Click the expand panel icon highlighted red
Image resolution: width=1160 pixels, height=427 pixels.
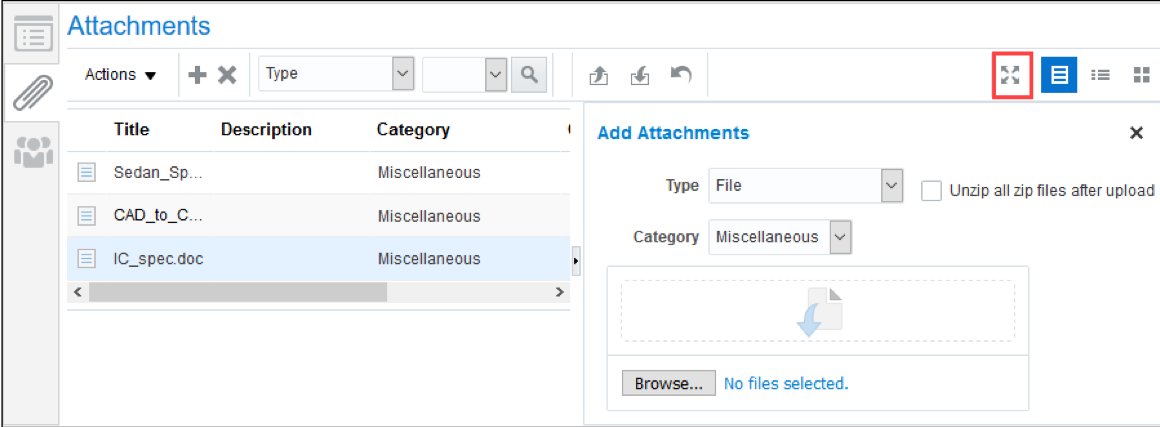click(1012, 75)
